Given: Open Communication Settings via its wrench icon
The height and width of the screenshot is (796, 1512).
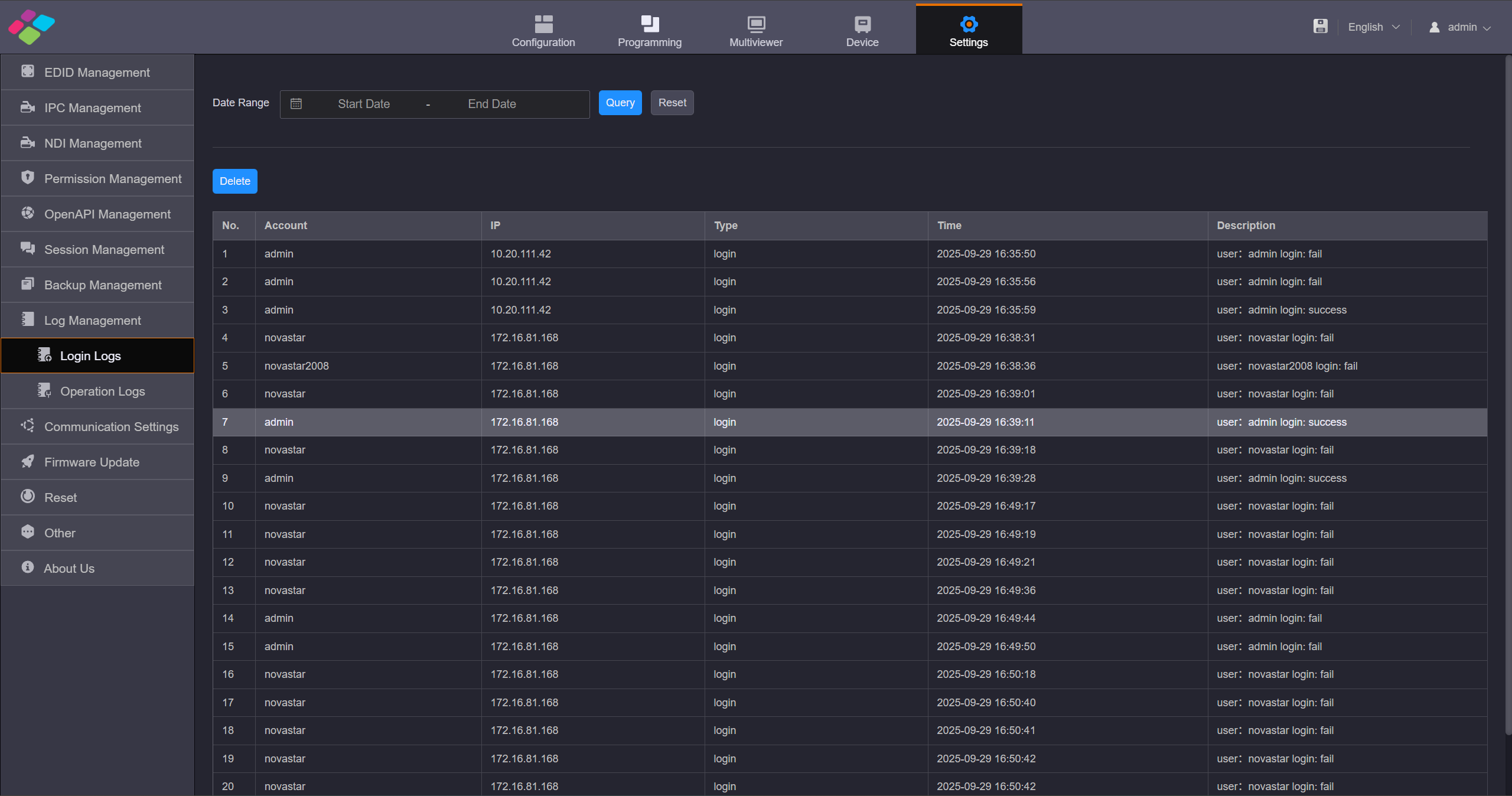Looking at the screenshot, I should (28, 426).
